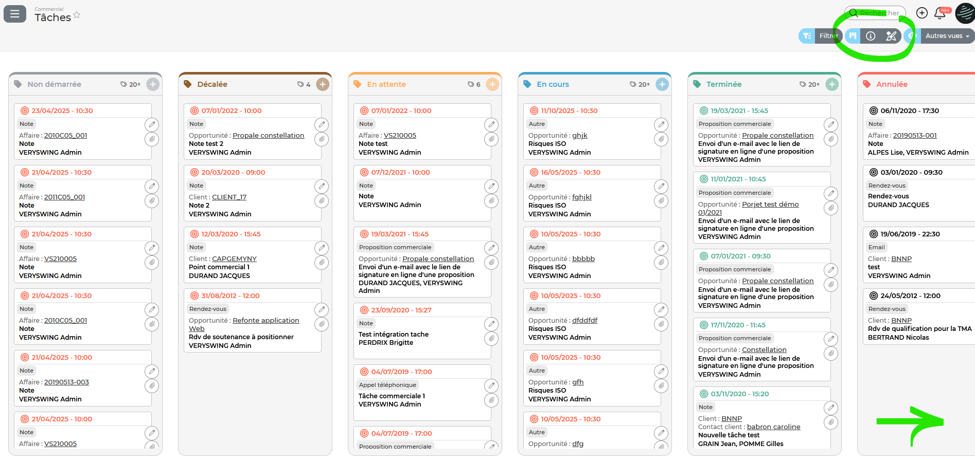
Task: Open the 20190513-001 affaire link
Action: pyautogui.click(x=915, y=136)
